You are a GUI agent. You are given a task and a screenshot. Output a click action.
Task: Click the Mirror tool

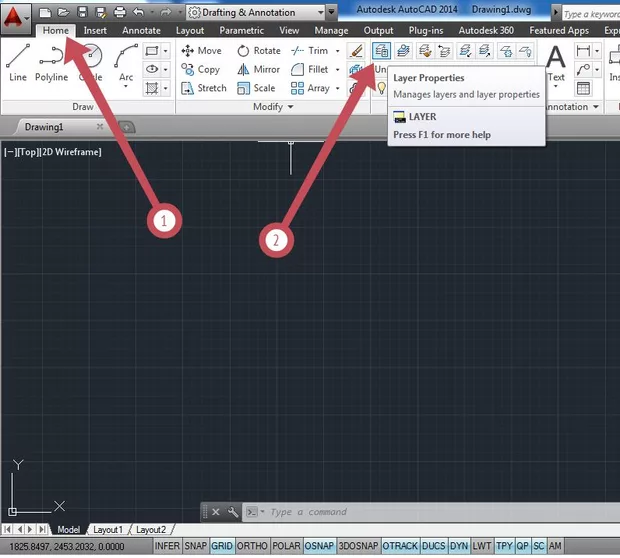pos(258,69)
